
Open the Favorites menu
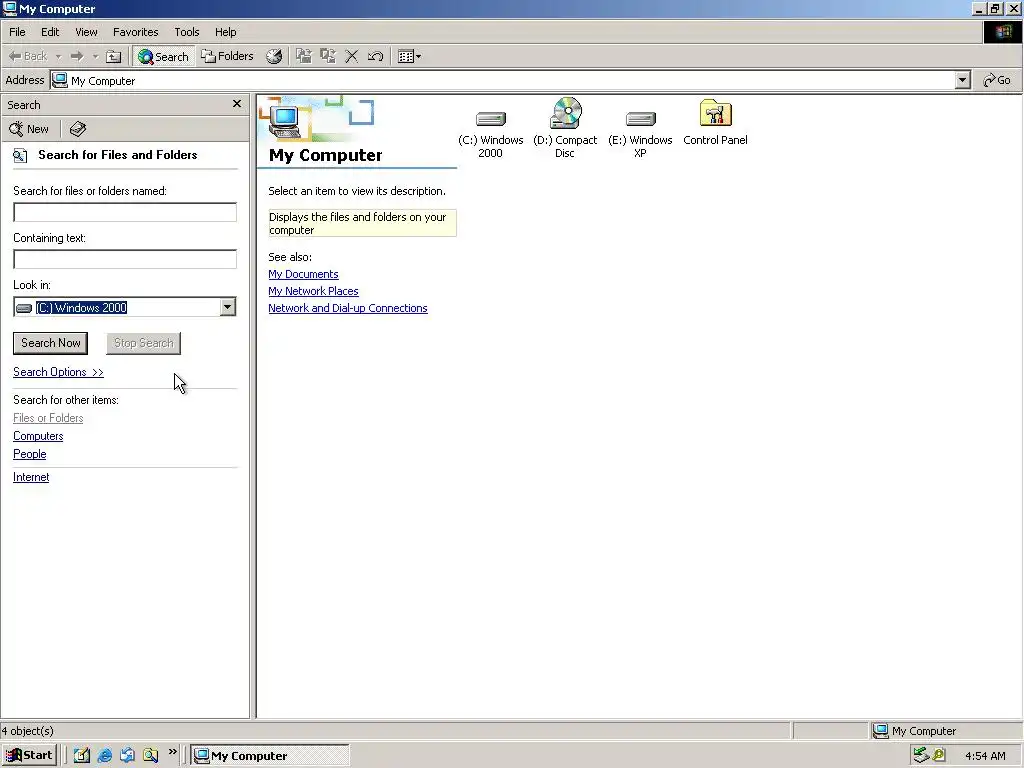135,32
